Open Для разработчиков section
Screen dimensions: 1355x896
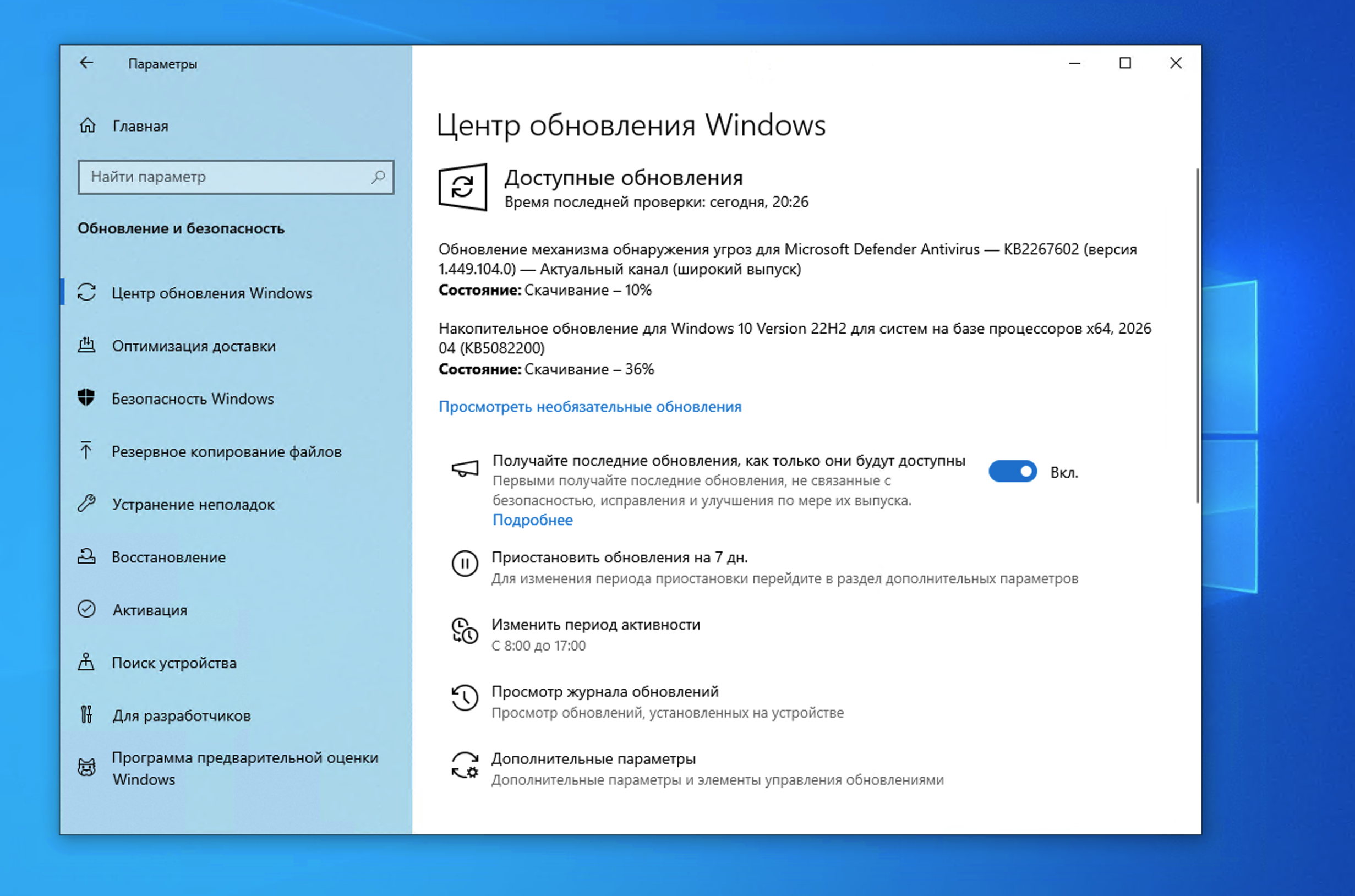(181, 715)
